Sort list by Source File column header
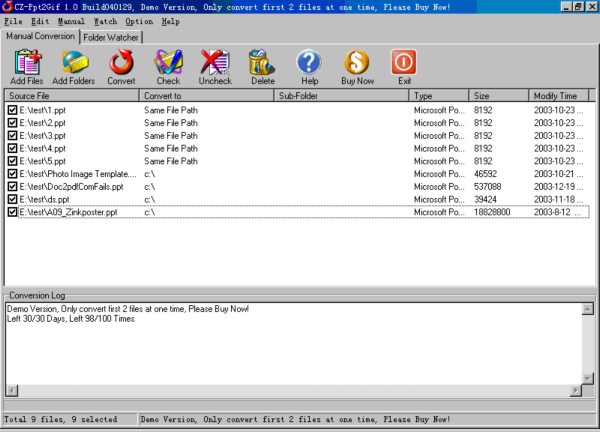Image resolution: width=600 pixels, height=432 pixels. click(70, 96)
